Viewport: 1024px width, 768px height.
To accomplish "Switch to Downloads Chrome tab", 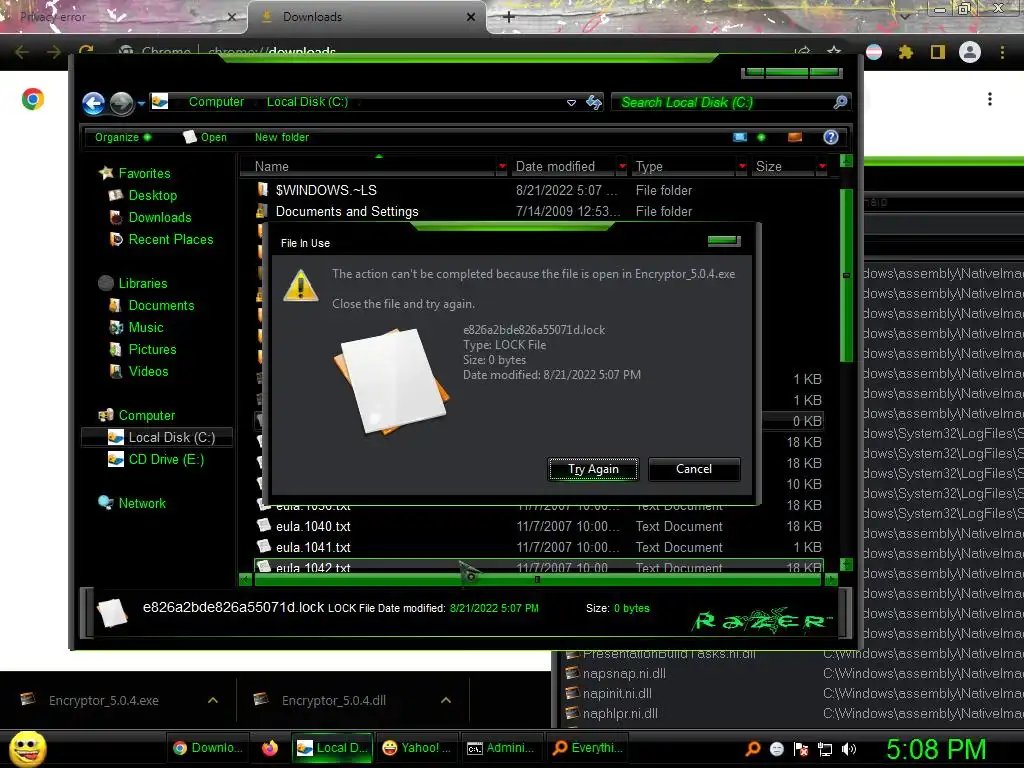I will coord(368,17).
